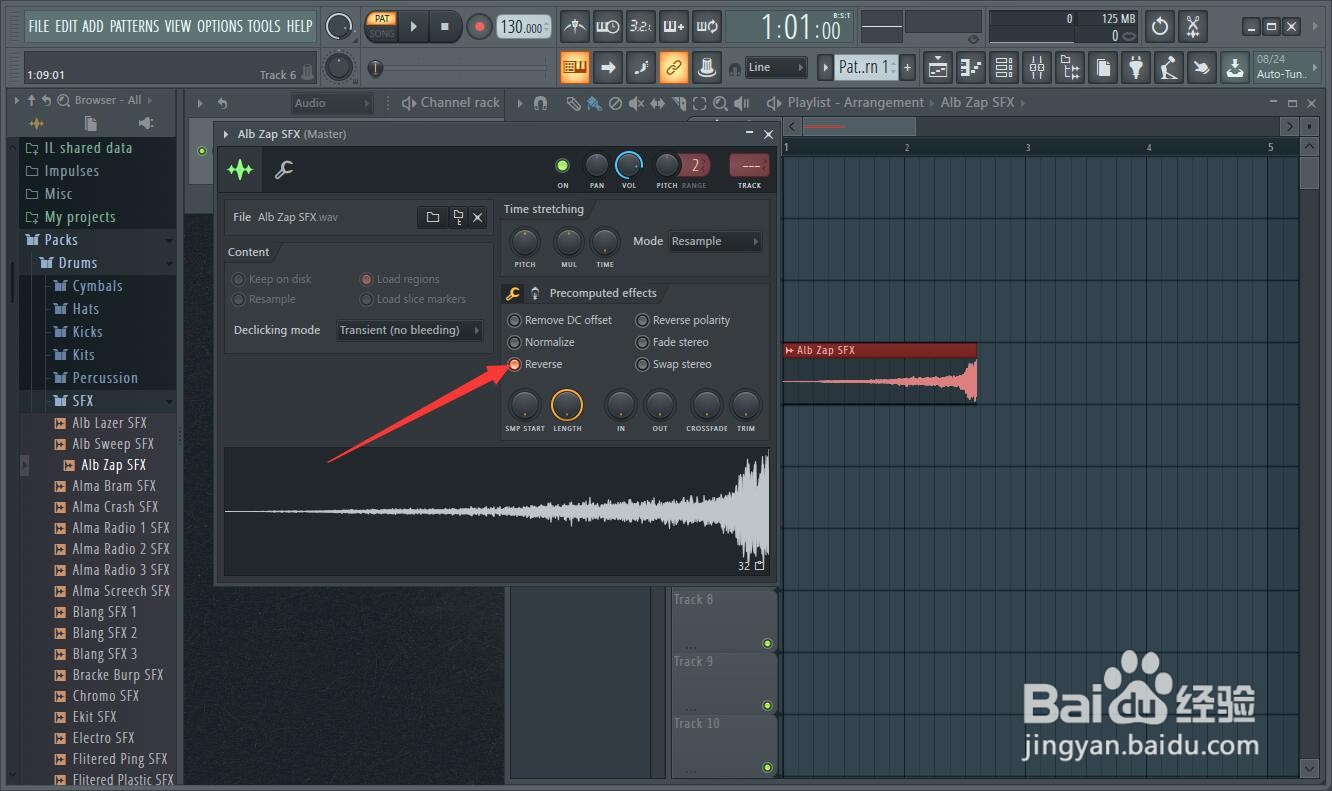The width and height of the screenshot is (1332, 791).
Task: Open the Declicking mode dropdown
Action: point(410,330)
